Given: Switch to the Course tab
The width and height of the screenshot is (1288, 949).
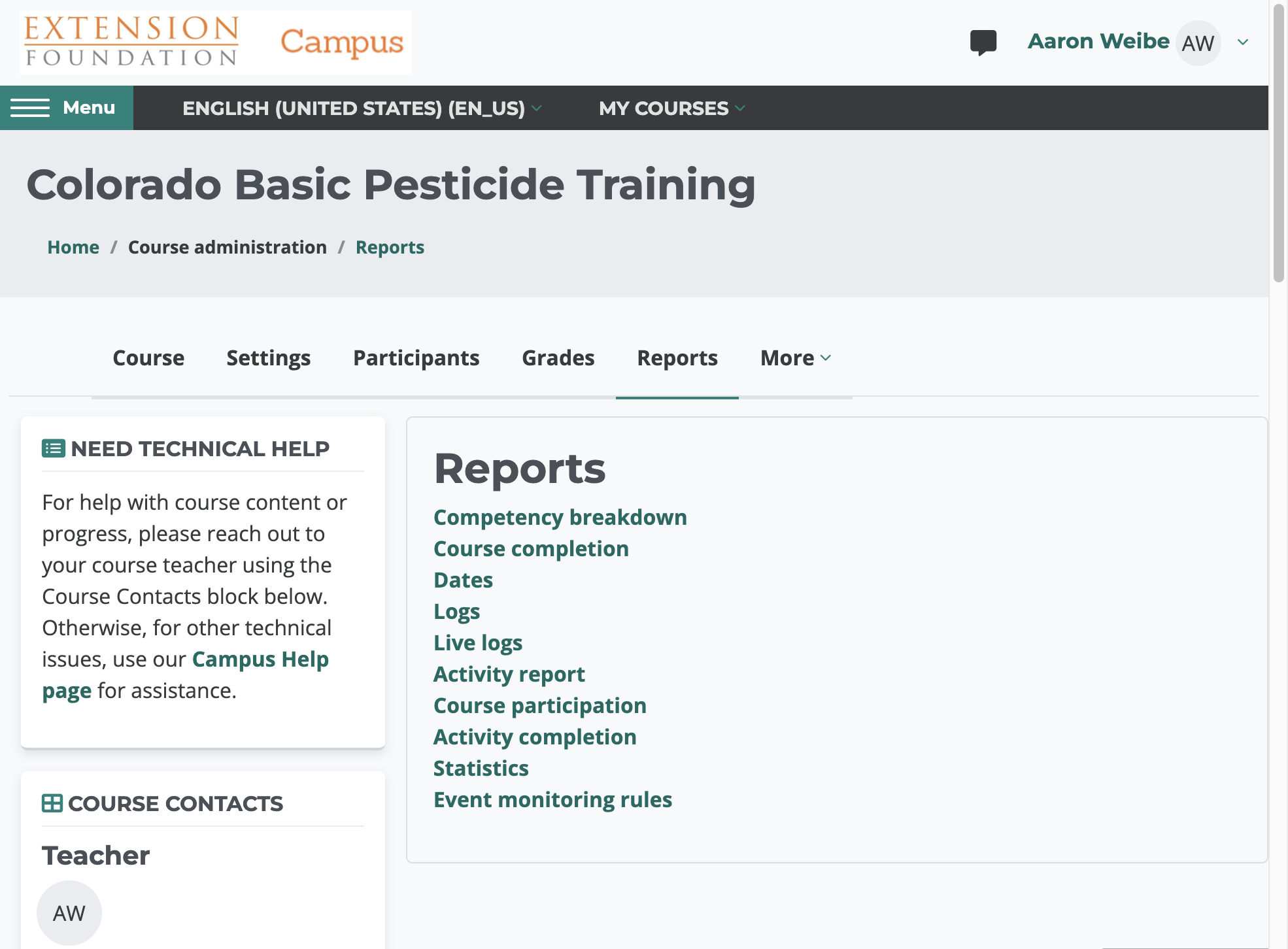Looking at the screenshot, I should pos(148,358).
